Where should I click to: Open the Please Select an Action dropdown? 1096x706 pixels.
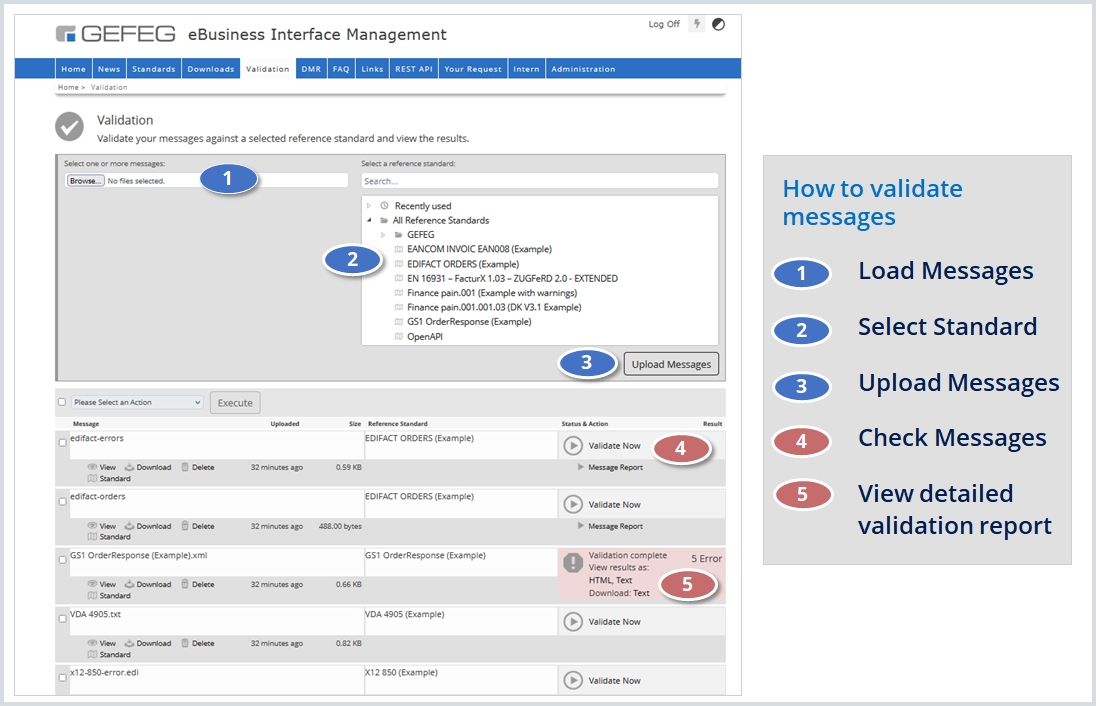click(135, 402)
